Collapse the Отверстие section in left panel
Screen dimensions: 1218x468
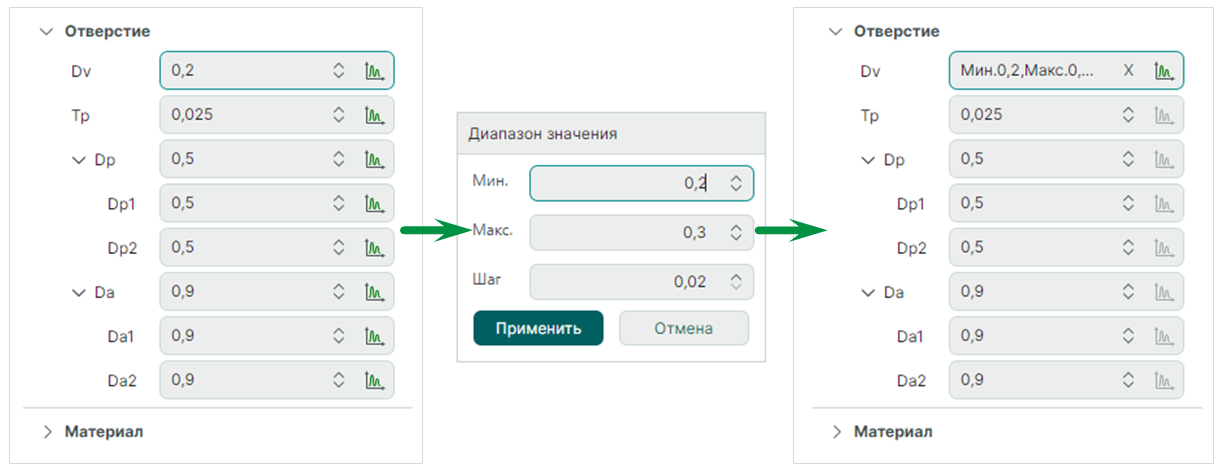45,31
